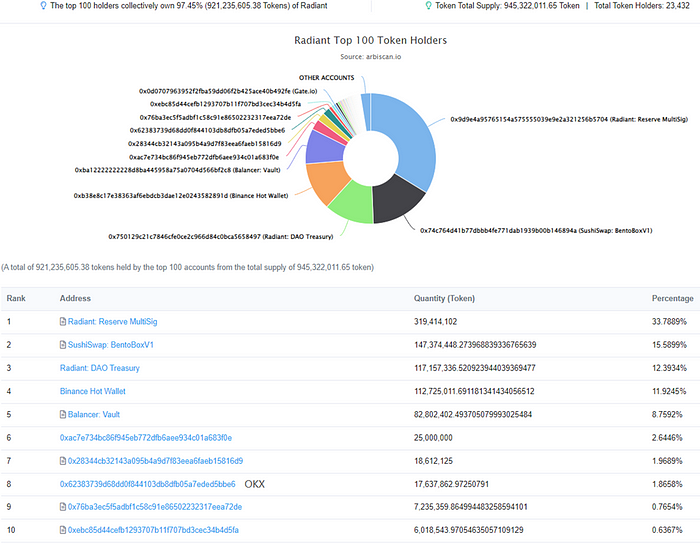The height and width of the screenshot is (543, 700).
Task: Click the dark SushiSwap BentoBoxV1 pie slice
Action: pyautogui.click(x=395, y=199)
